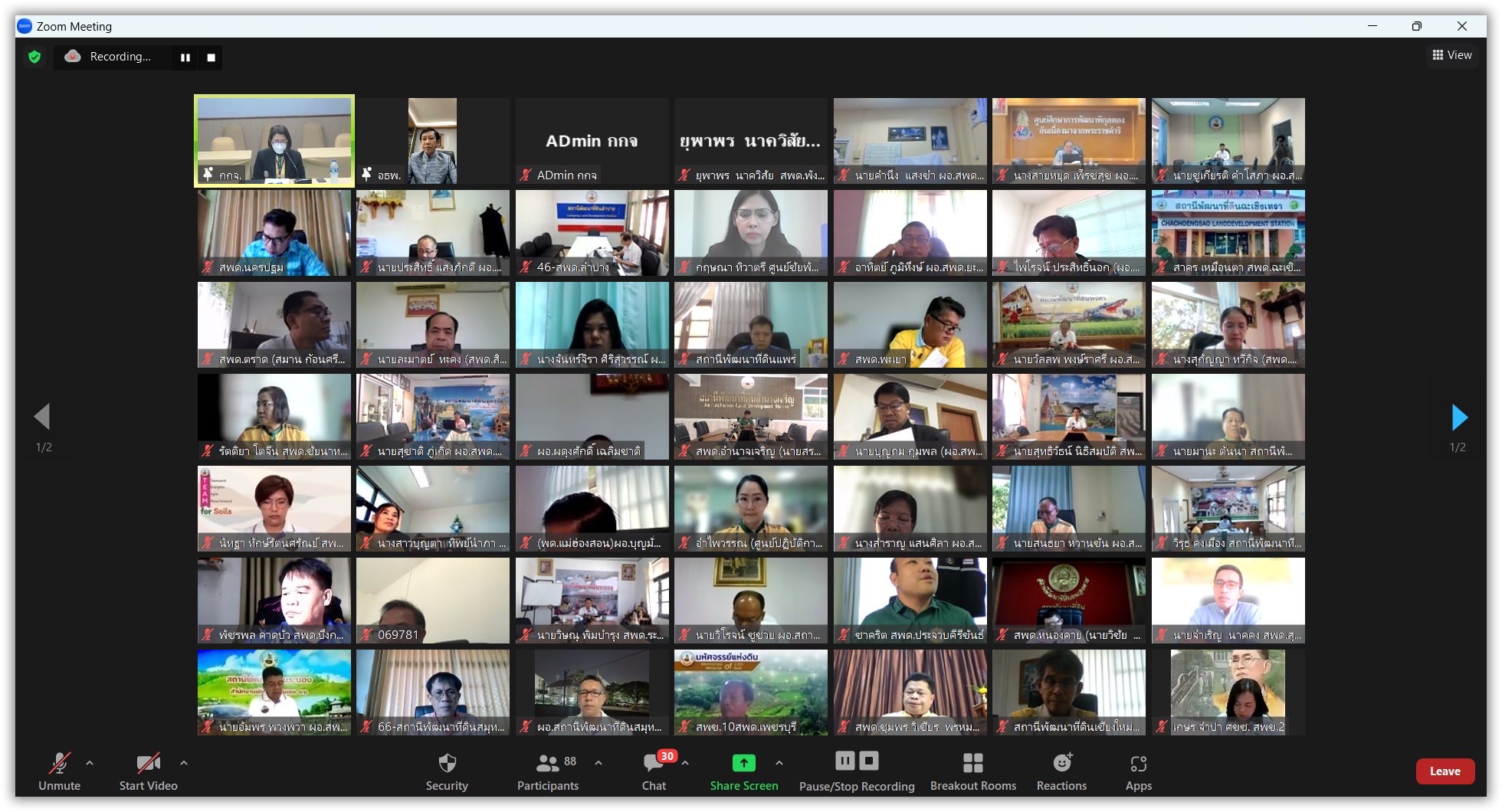This screenshot has height=812, width=1502.
Task: Leave the meeting
Action: [1445, 771]
